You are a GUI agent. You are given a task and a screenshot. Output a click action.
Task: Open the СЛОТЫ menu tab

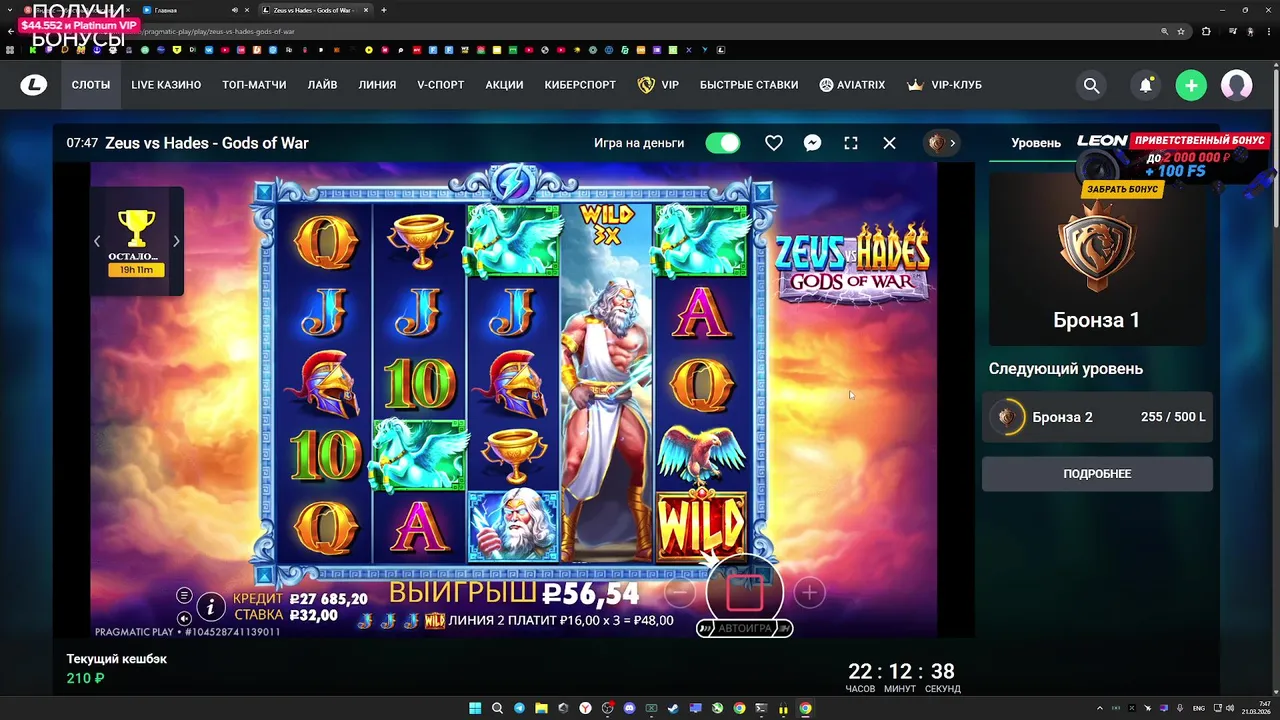[x=91, y=85]
